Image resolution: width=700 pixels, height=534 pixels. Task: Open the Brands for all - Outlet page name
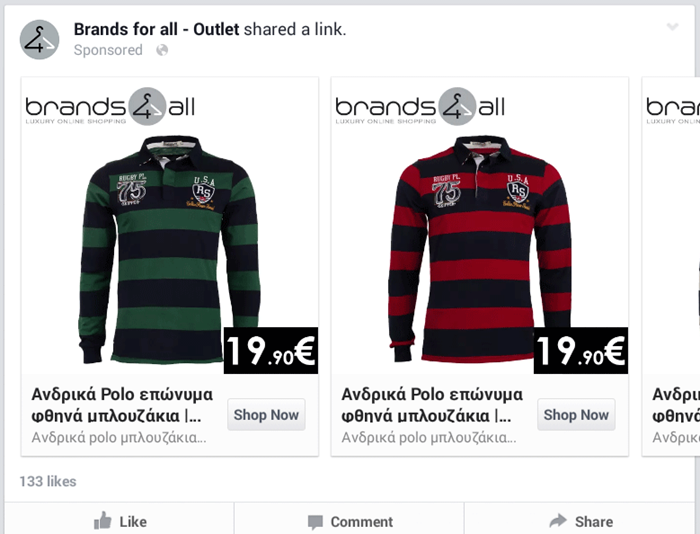[157, 29]
